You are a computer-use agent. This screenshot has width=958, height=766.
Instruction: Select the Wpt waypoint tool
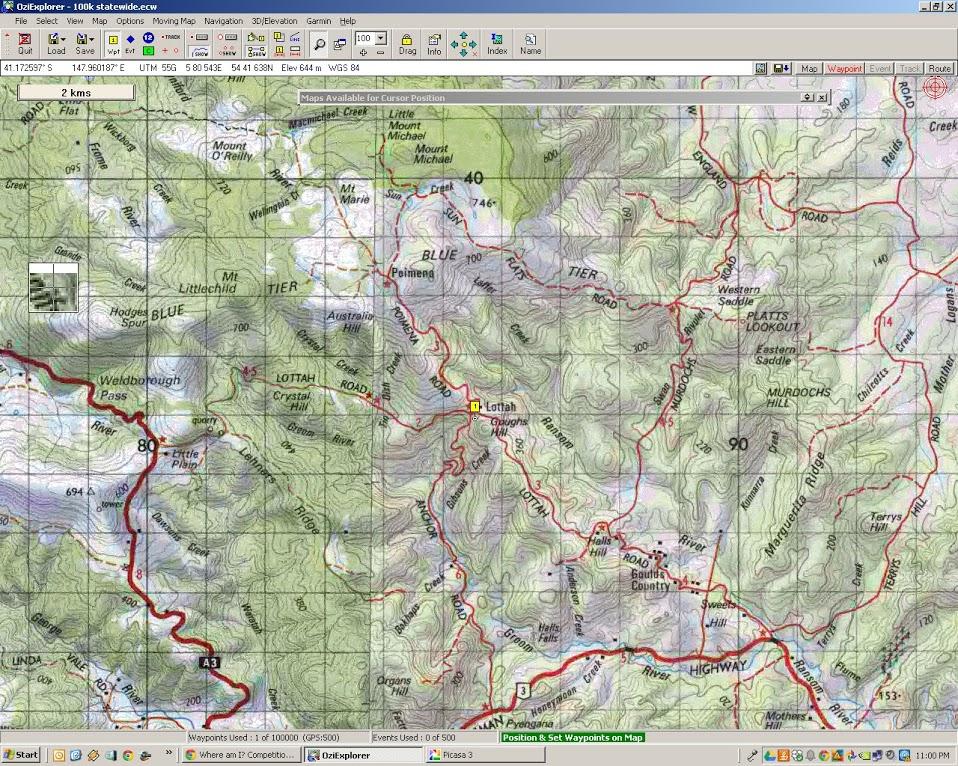pyautogui.click(x=113, y=44)
